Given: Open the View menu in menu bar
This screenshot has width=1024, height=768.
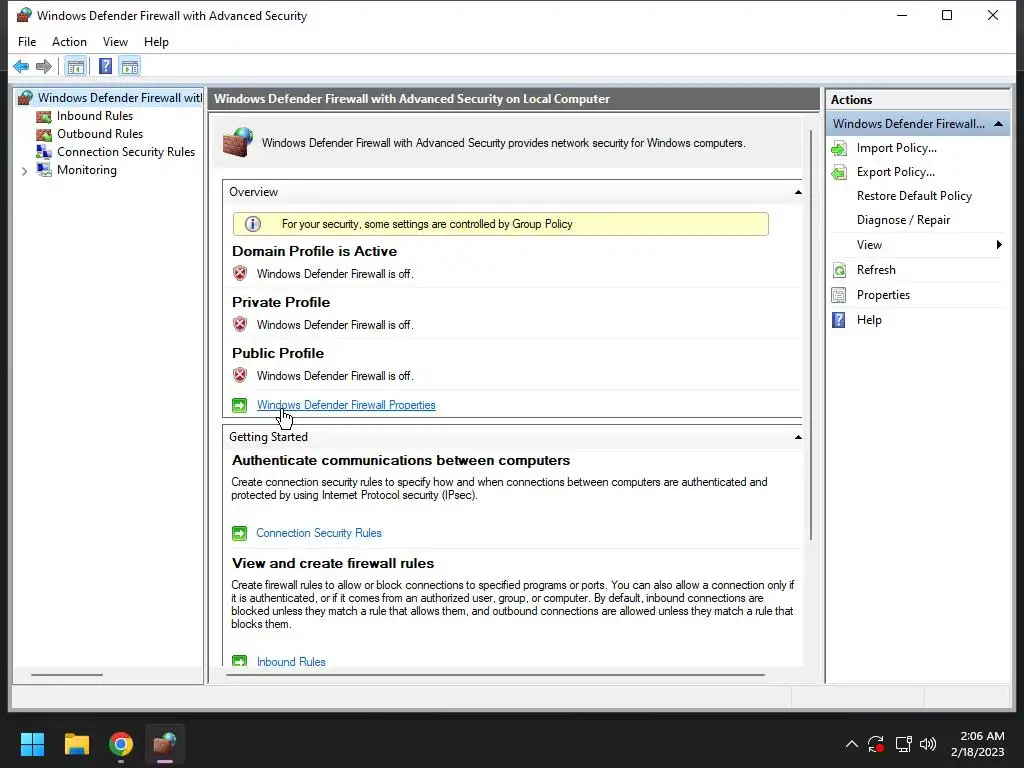Looking at the screenshot, I should pyautogui.click(x=115, y=42).
